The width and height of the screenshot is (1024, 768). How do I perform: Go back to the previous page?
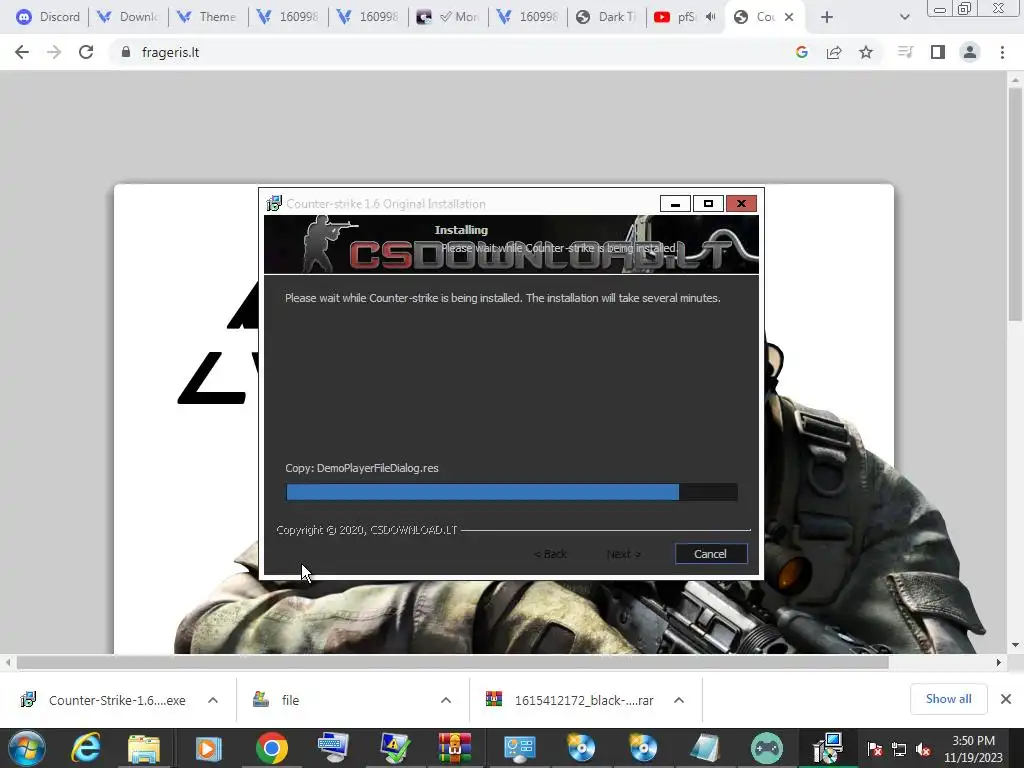22,52
